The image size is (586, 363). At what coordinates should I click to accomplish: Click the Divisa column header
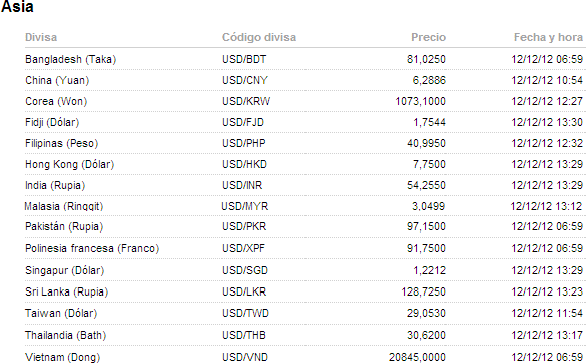[x=41, y=37]
